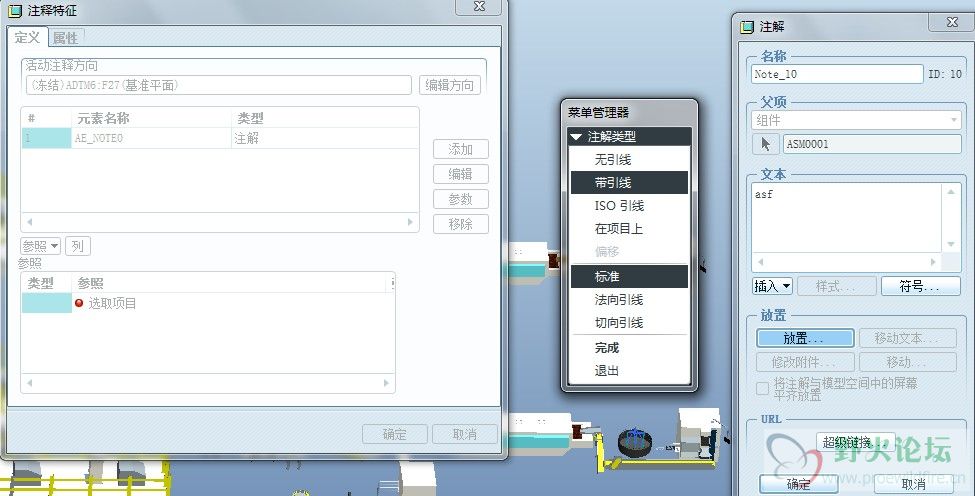Click element list left scroll arrow

click(29, 222)
